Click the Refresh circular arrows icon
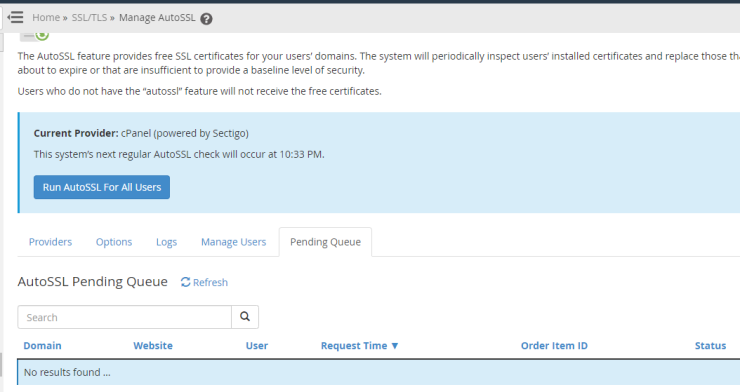 pyautogui.click(x=185, y=282)
